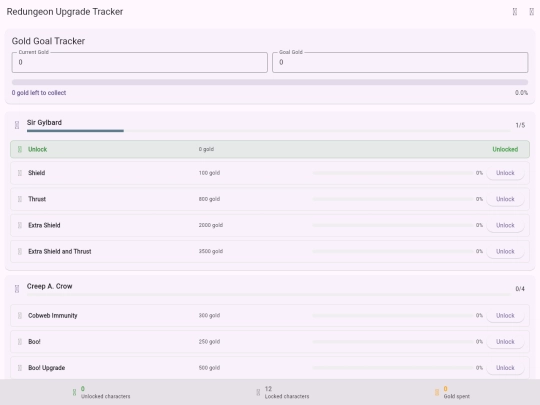The image size is (540, 405).
Task: Unlock the Extra Shield upgrade
Action: click(505, 225)
